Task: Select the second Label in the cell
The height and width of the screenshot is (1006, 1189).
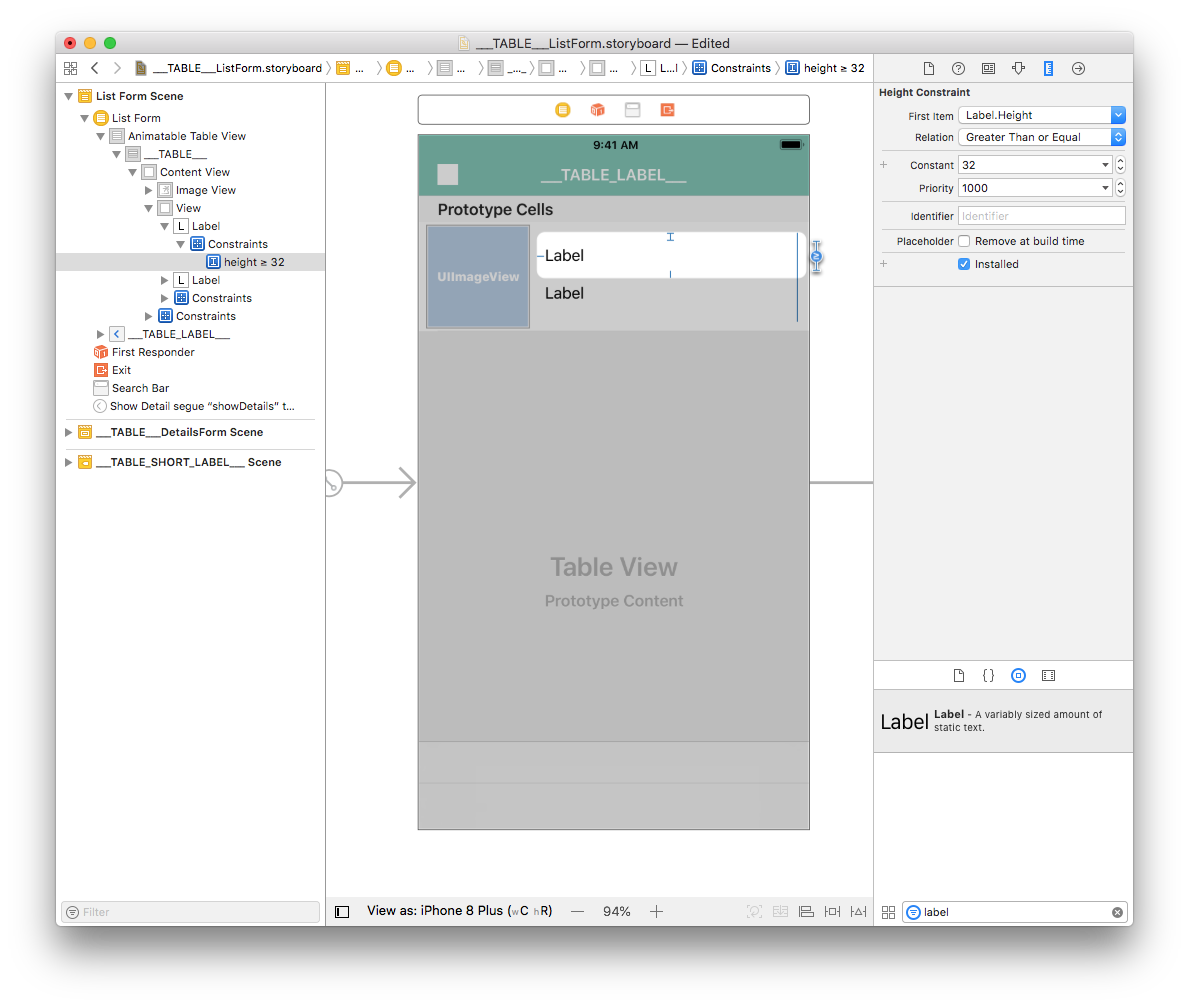Action: [x=564, y=293]
